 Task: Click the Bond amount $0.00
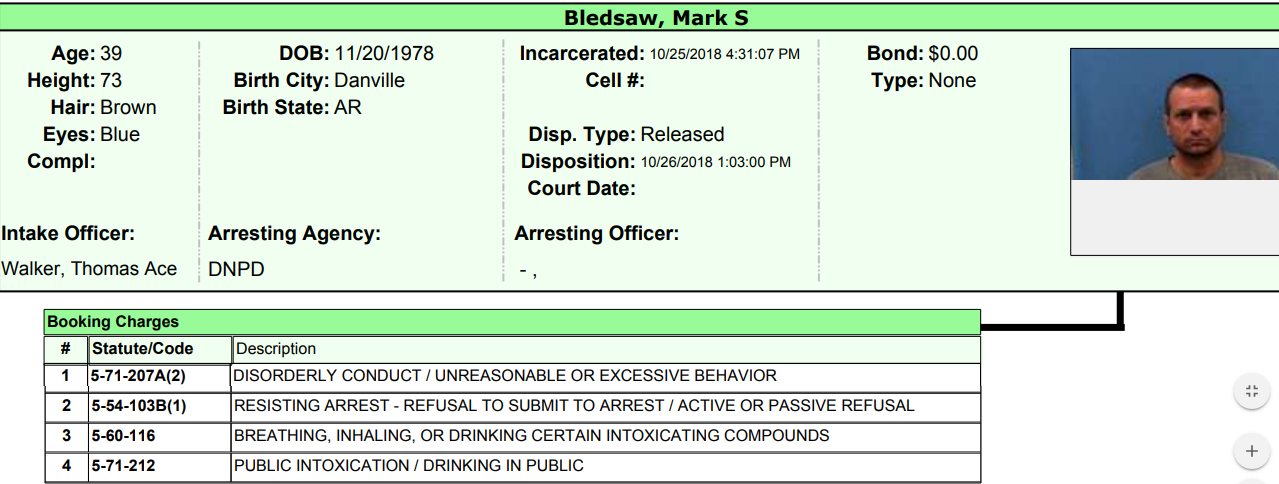tap(953, 54)
